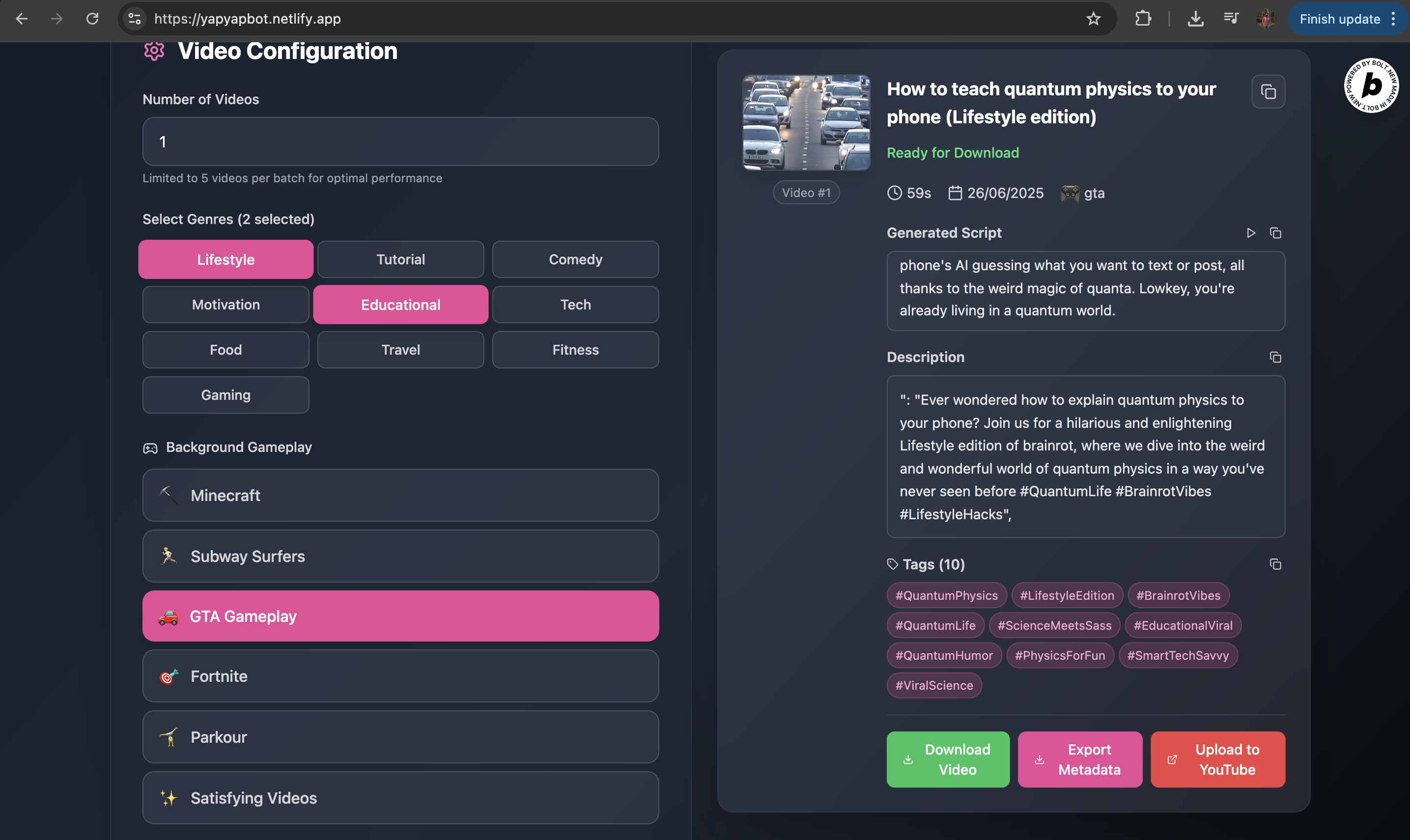
Task: Deselect the Lifestyle genre
Action: tap(226, 260)
